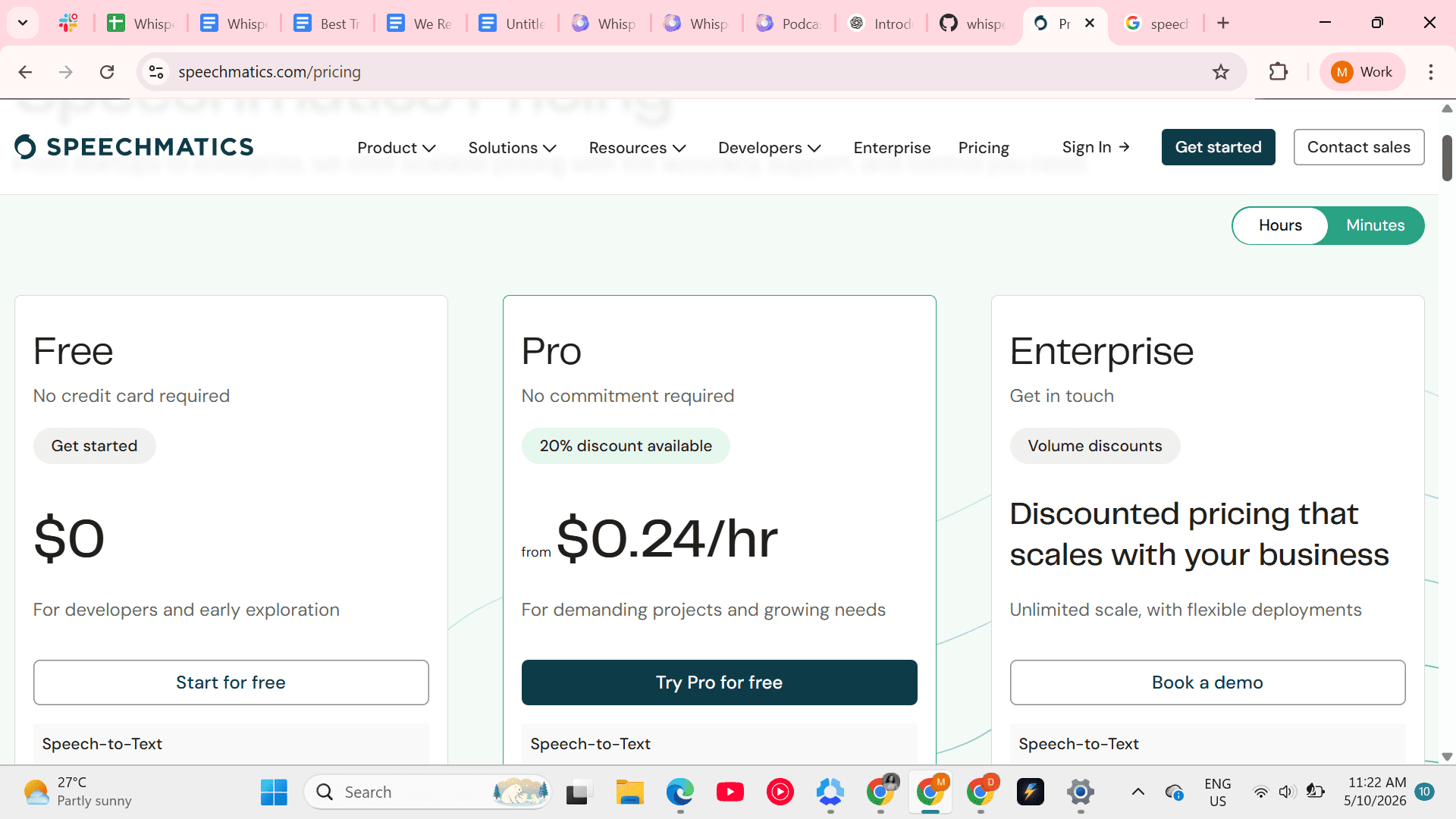
Task: Close the current pricing tab
Action: tap(1090, 23)
